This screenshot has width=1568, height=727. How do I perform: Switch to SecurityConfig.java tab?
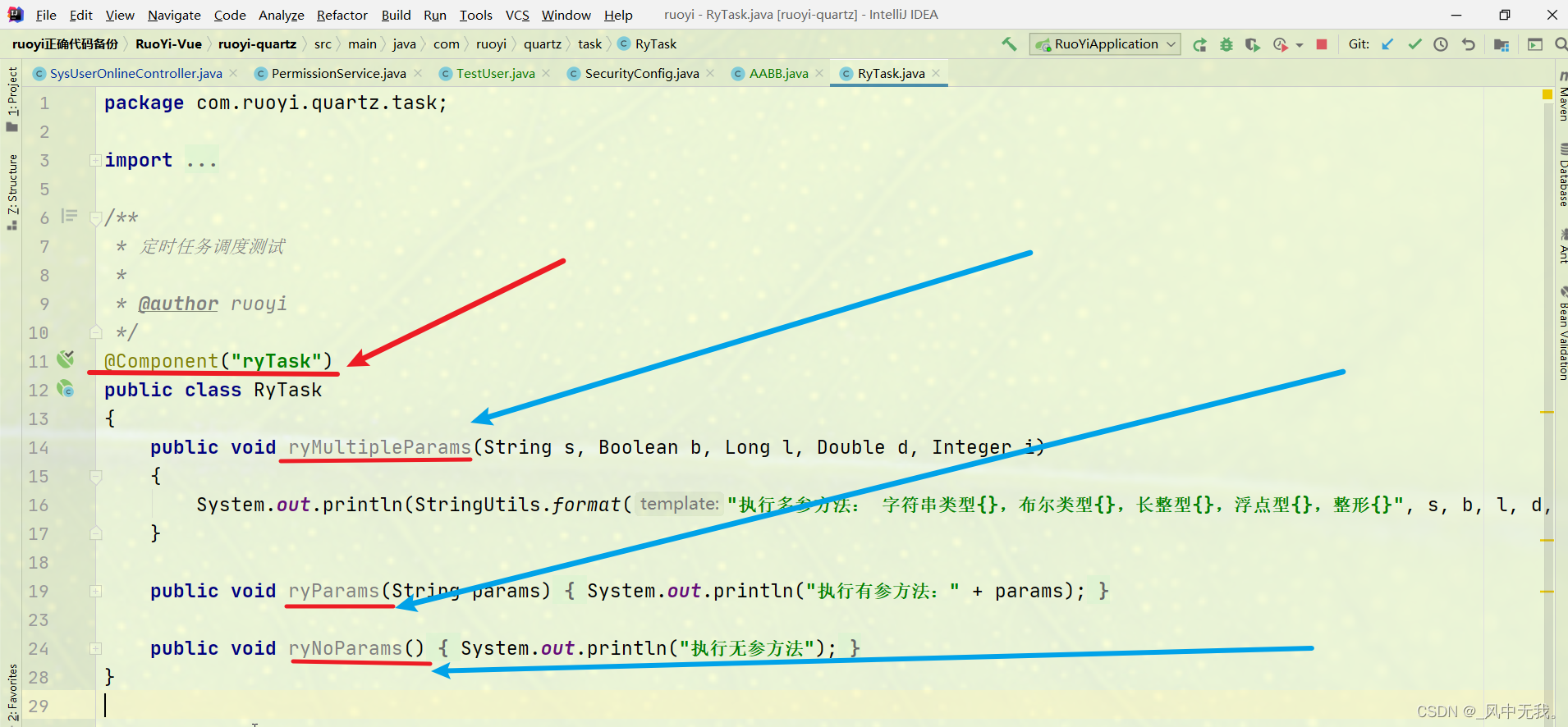(642, 74)
